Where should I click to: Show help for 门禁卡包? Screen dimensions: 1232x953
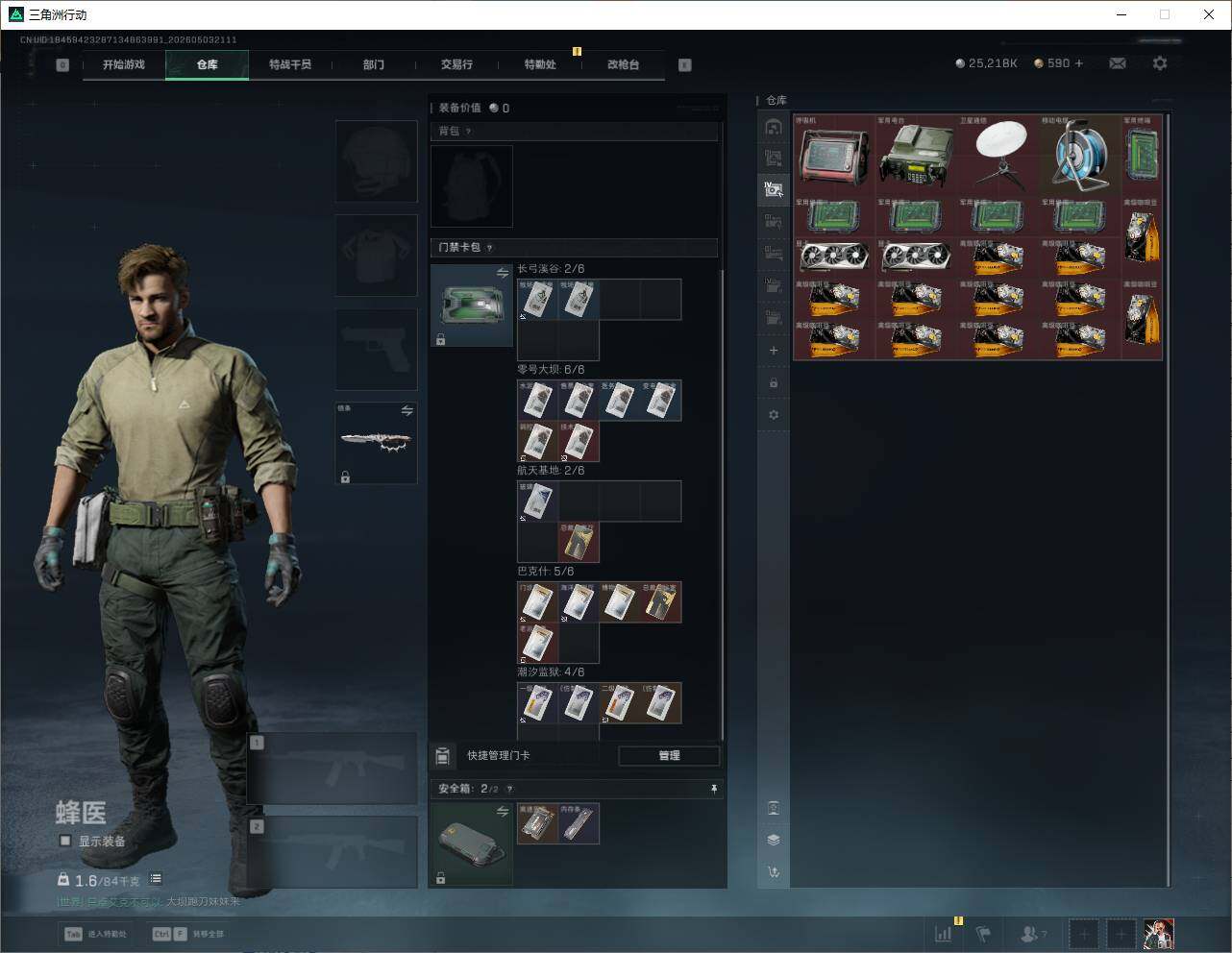point(489,248)
